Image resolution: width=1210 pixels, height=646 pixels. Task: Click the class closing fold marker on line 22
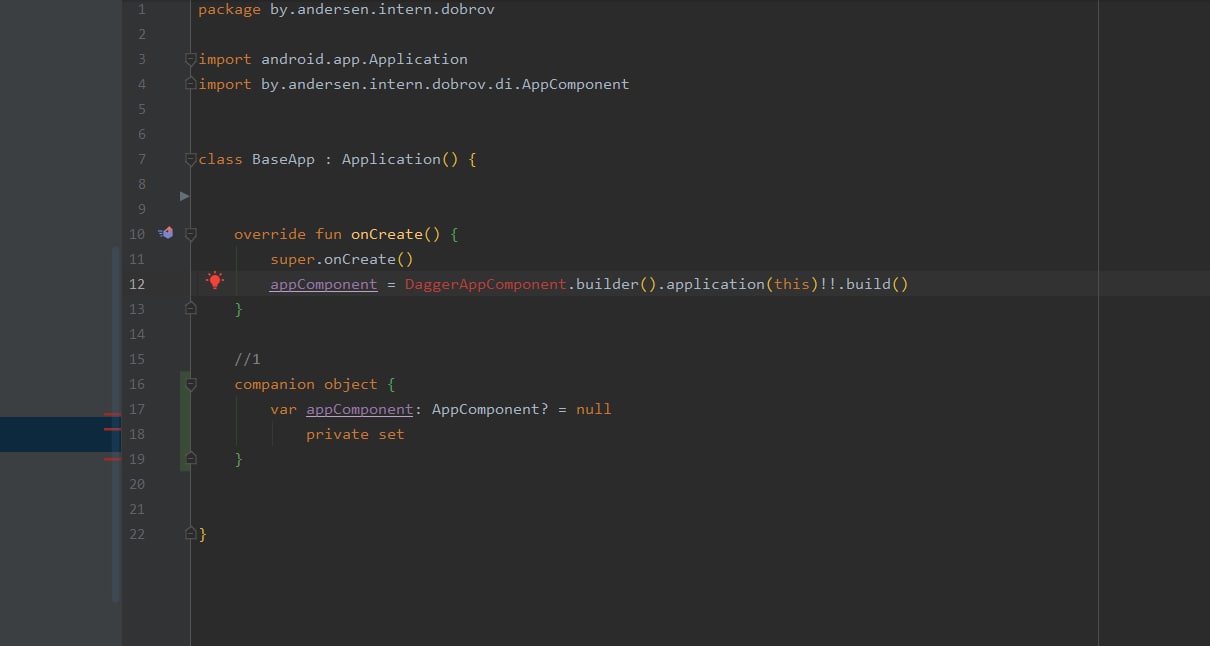190,534
